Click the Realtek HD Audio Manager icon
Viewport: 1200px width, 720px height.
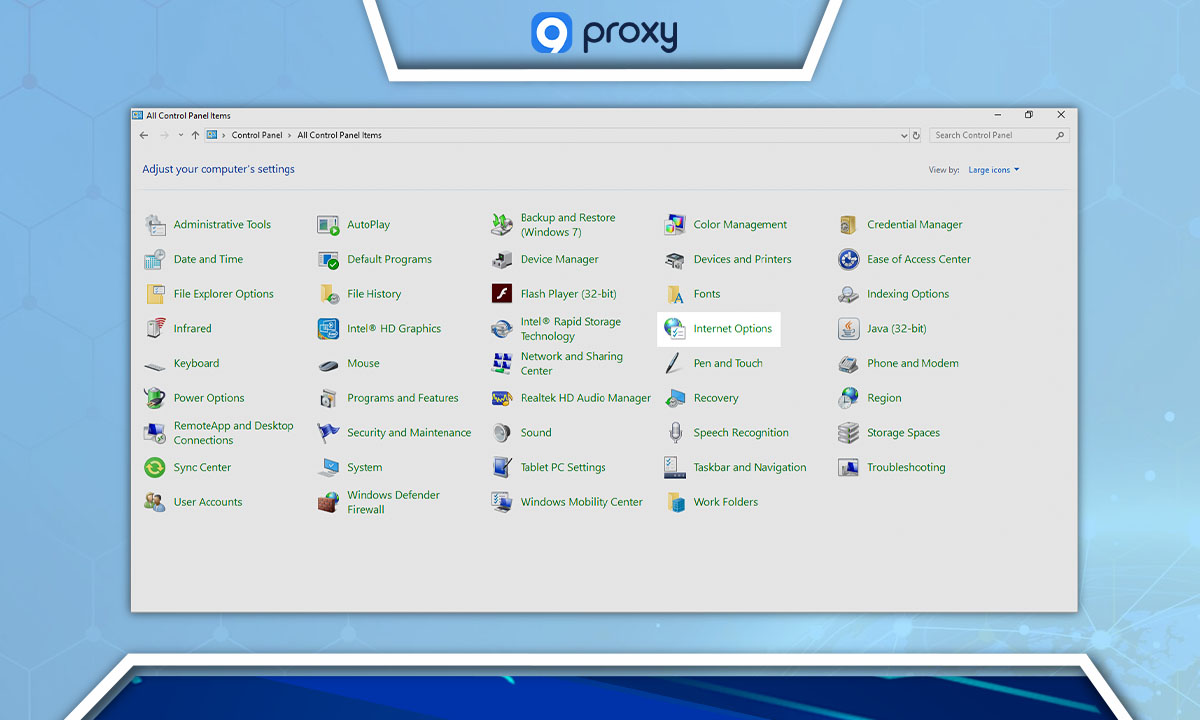click(502, 398)
